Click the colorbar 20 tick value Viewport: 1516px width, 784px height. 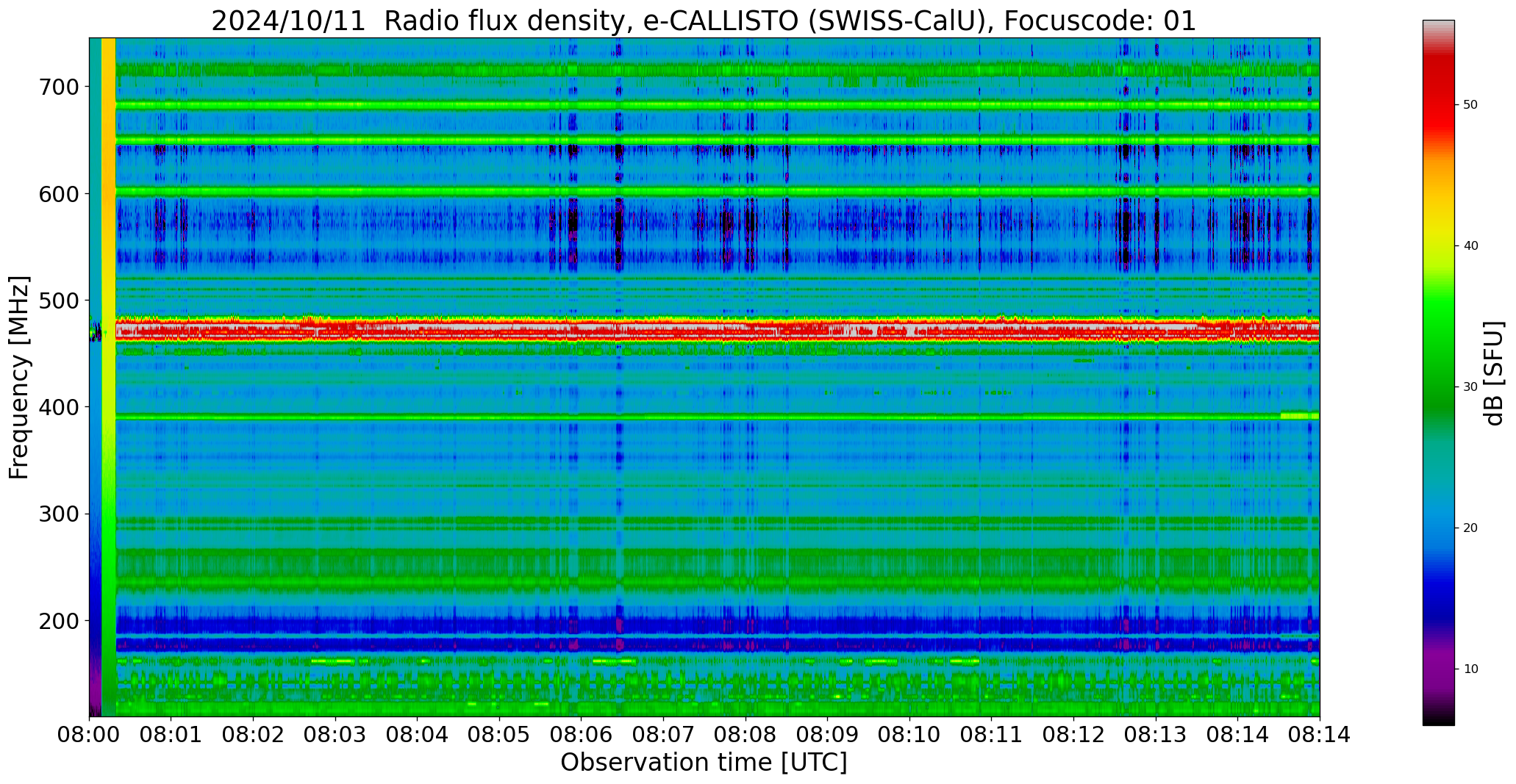click(x=1470, y=528)
